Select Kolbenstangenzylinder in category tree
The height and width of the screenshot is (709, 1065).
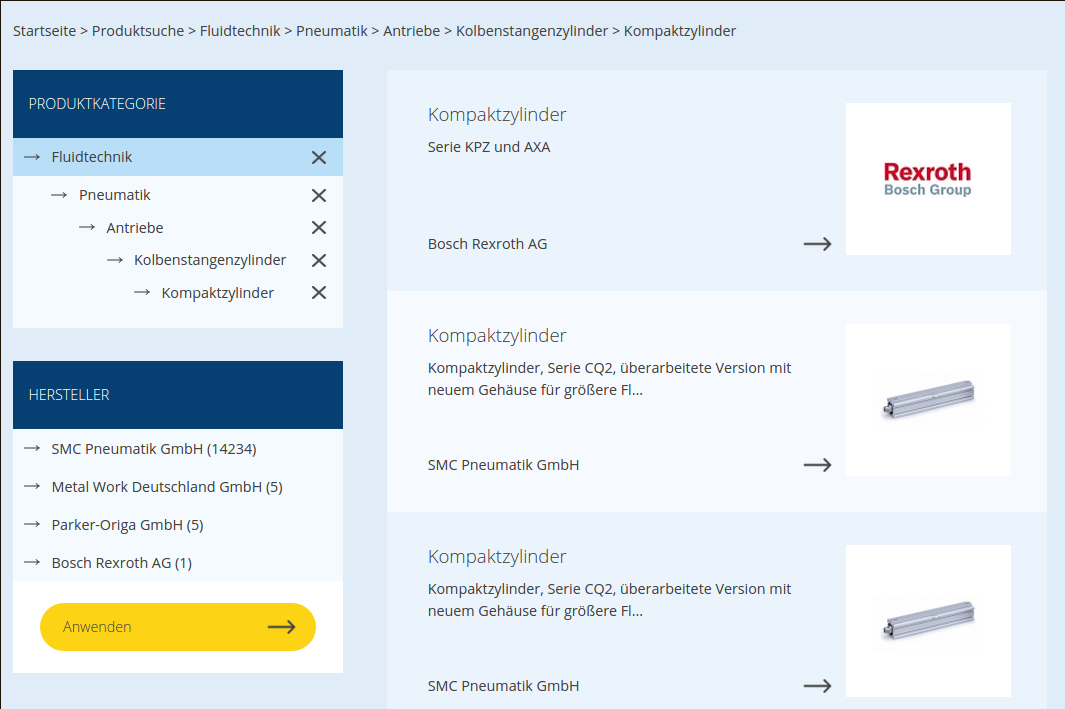pos(210,260)
